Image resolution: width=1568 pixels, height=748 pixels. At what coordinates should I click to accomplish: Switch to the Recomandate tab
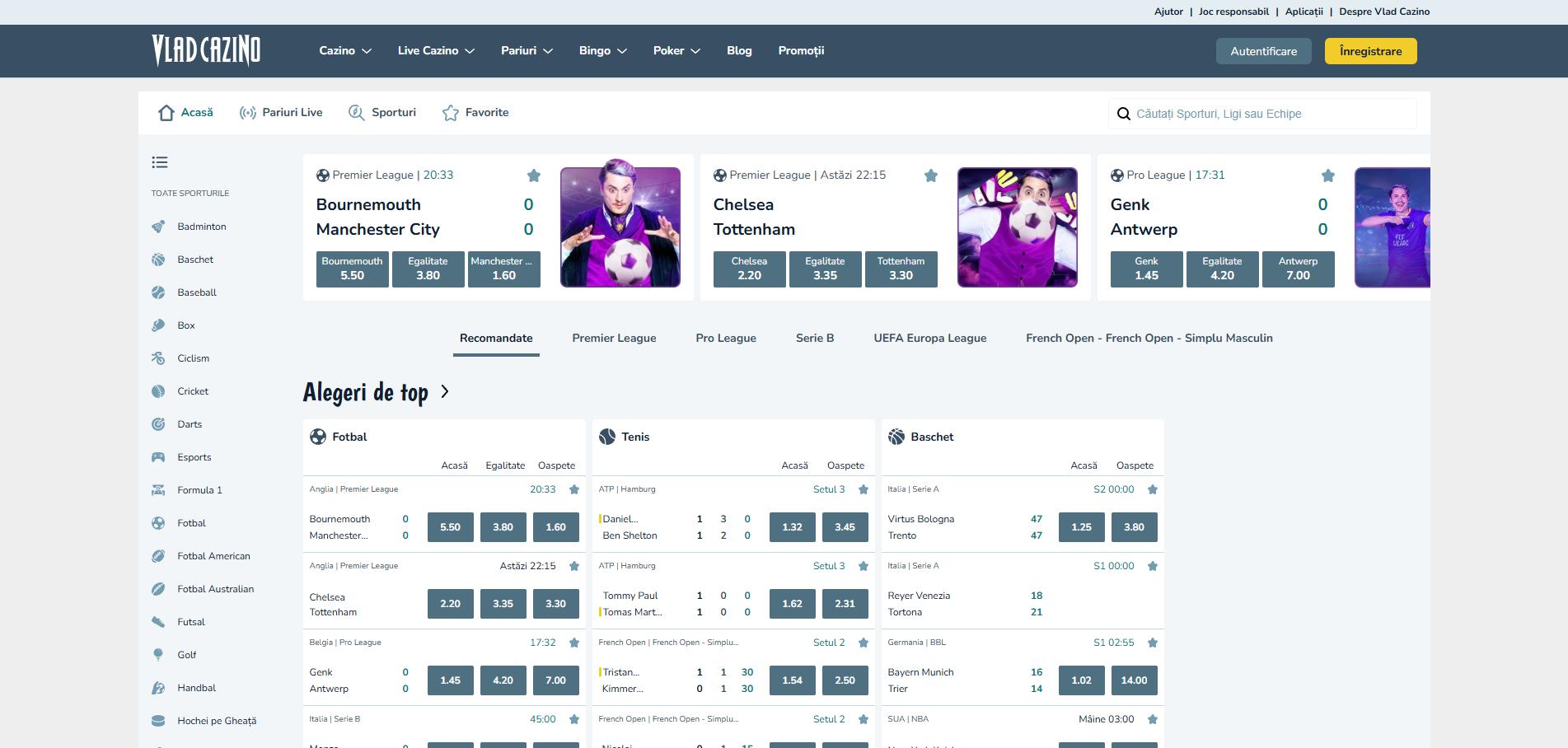[x=496, y=339]
